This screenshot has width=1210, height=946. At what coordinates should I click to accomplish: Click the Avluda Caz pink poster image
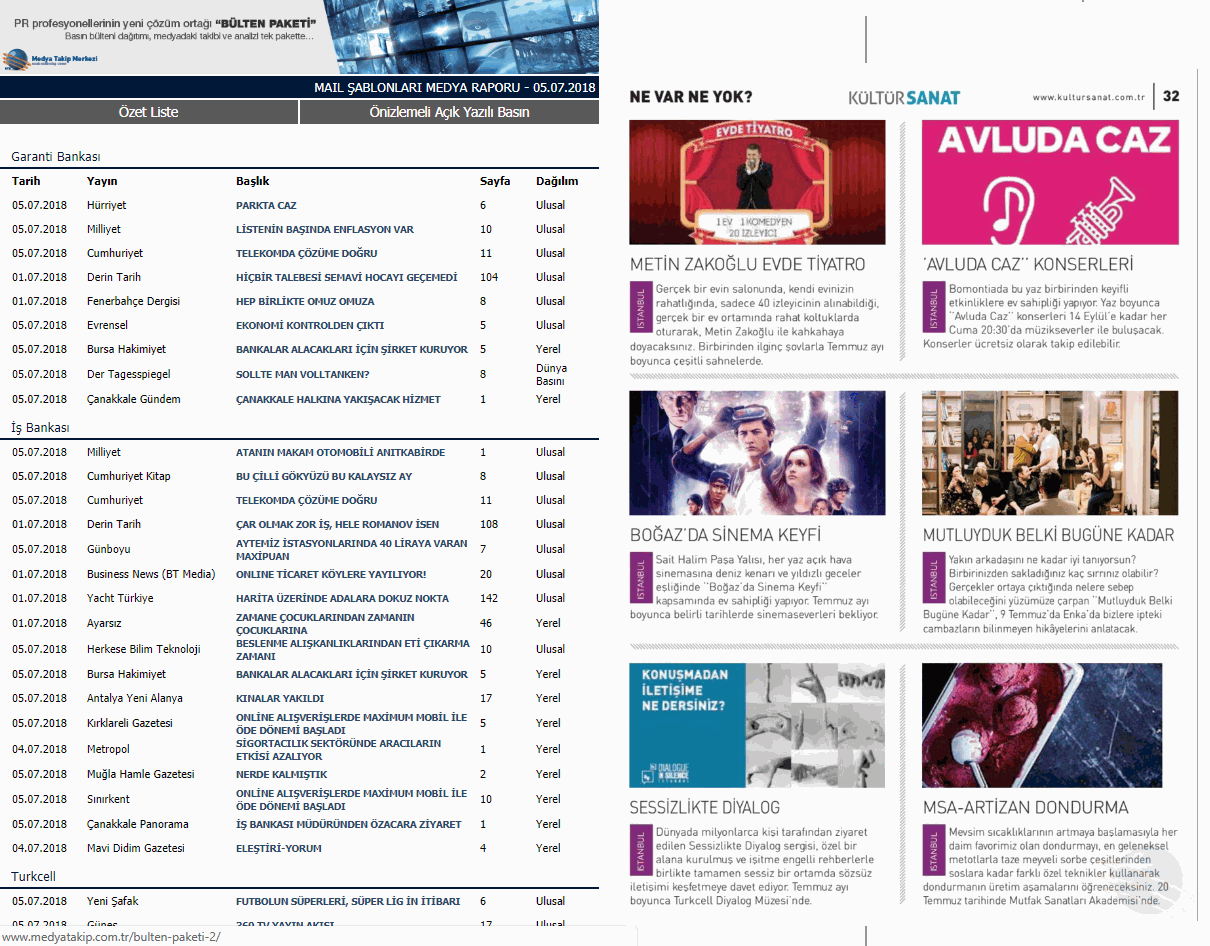pyautogui.click(x=1050, y=182)
